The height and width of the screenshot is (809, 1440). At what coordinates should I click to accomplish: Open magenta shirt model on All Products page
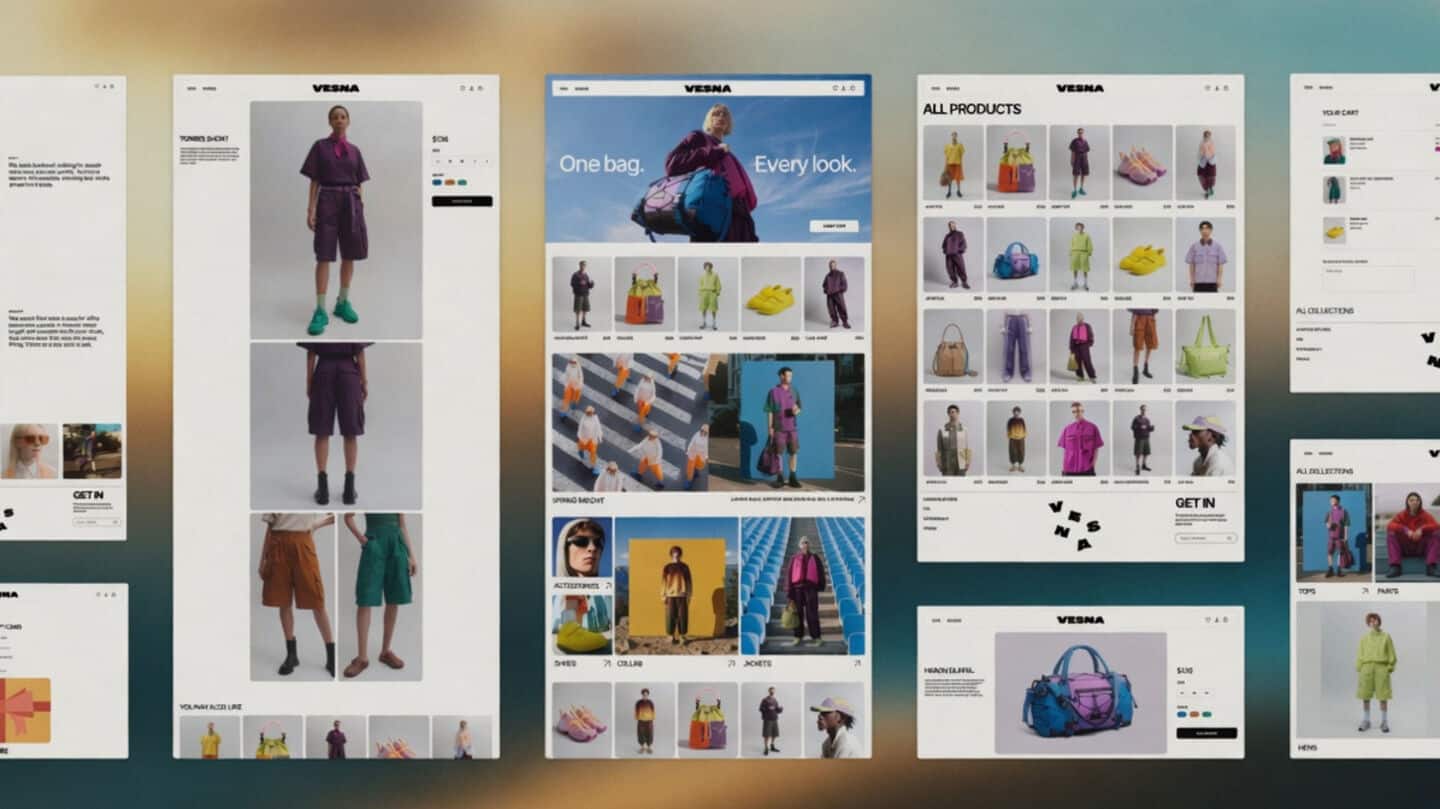click(1080, 438)
